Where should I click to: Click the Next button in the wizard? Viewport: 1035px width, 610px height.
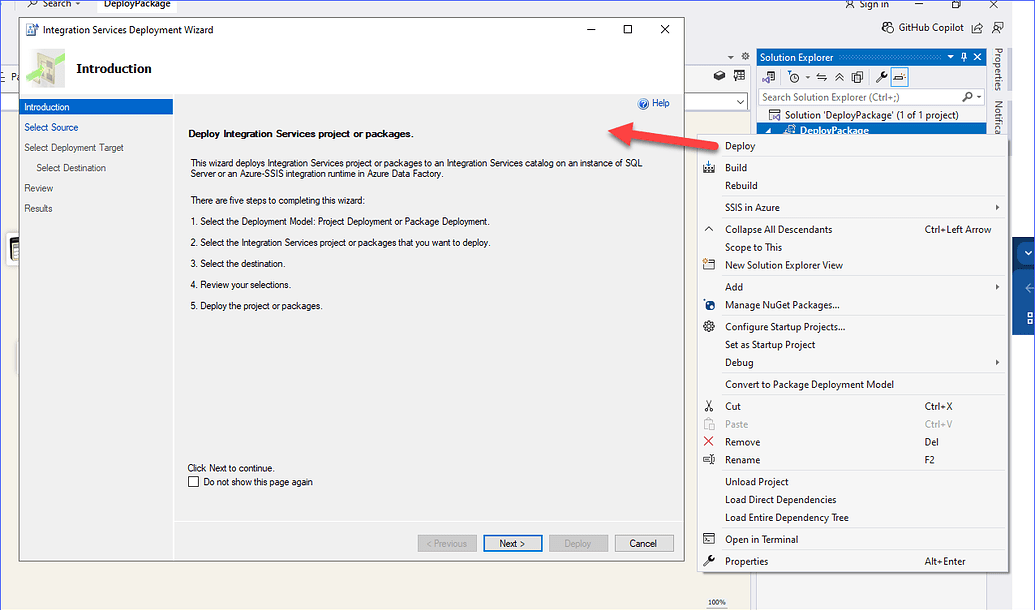coord(512,542)
